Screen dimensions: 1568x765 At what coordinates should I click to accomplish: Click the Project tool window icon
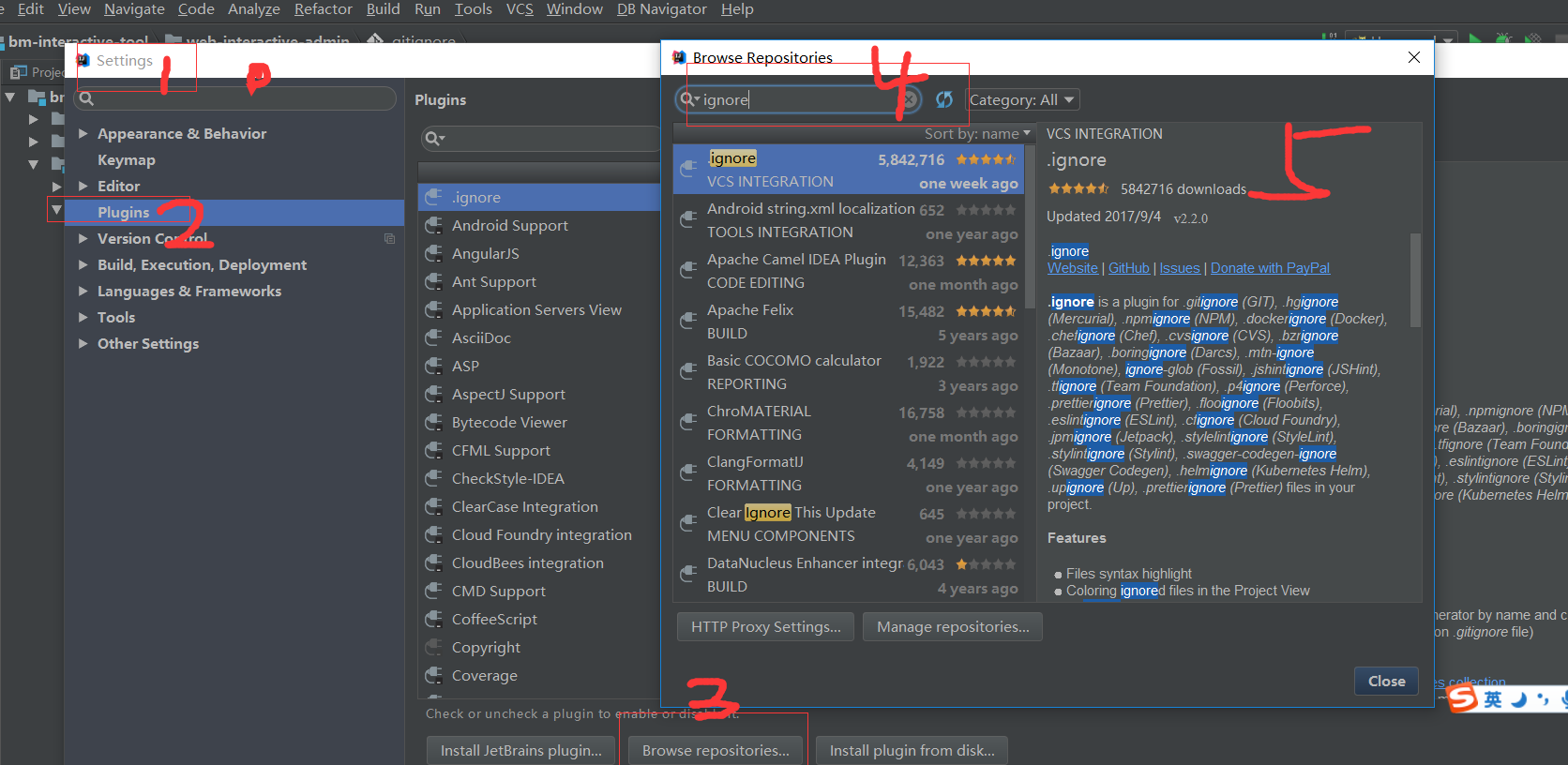coord(18,72)
